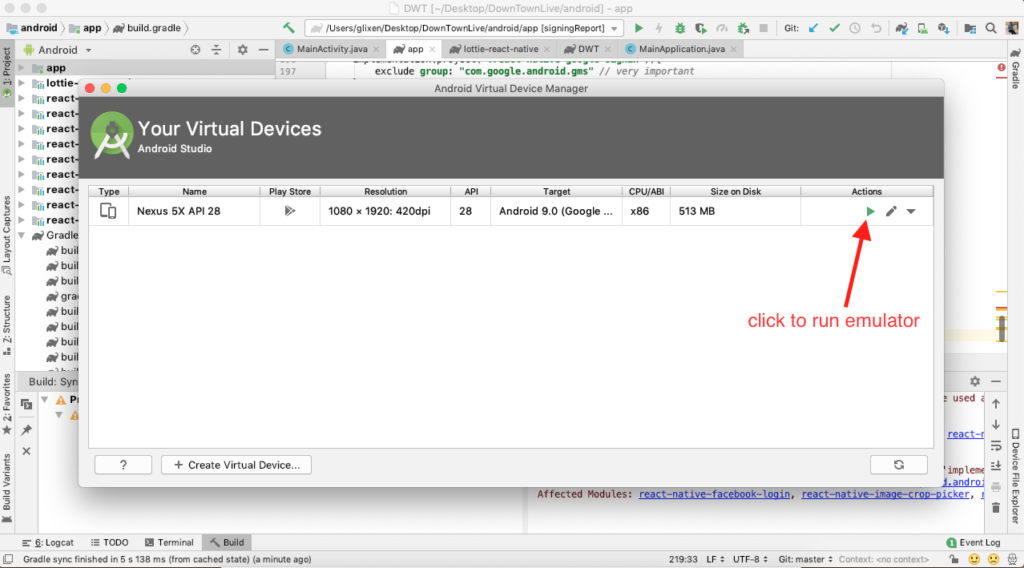
Task: Open AVD Manager help question mark button
Action: click(x=123, y=465)
